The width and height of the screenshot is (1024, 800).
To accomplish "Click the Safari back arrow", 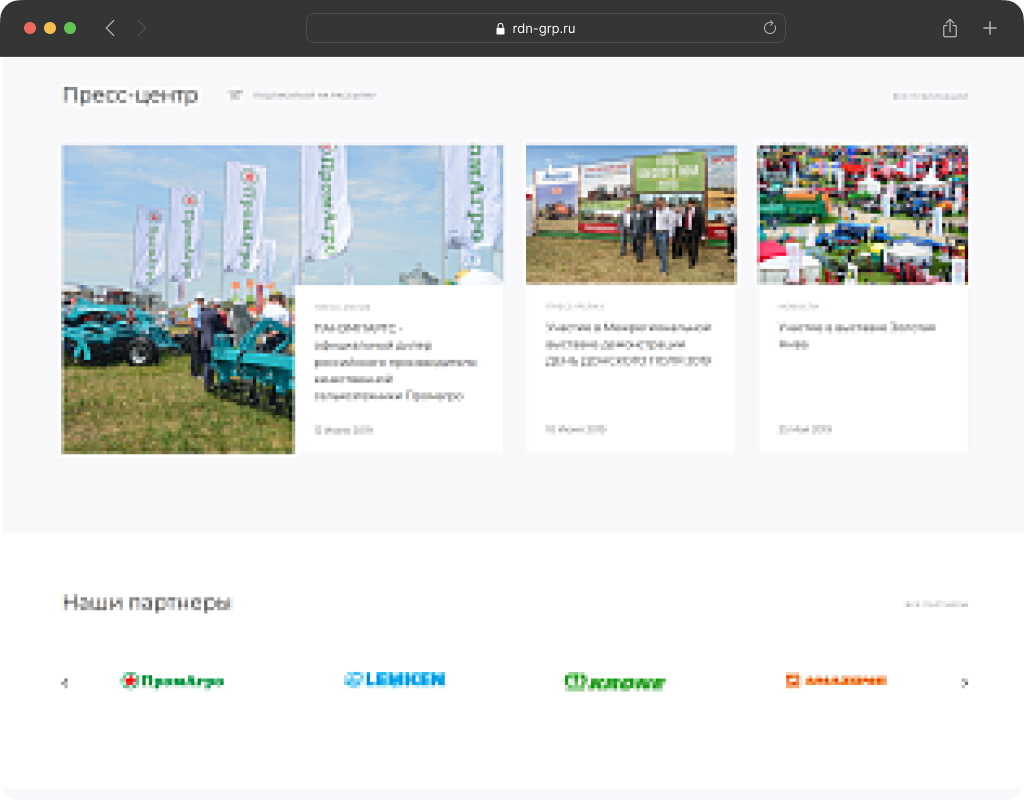I will tap(110, 29).
